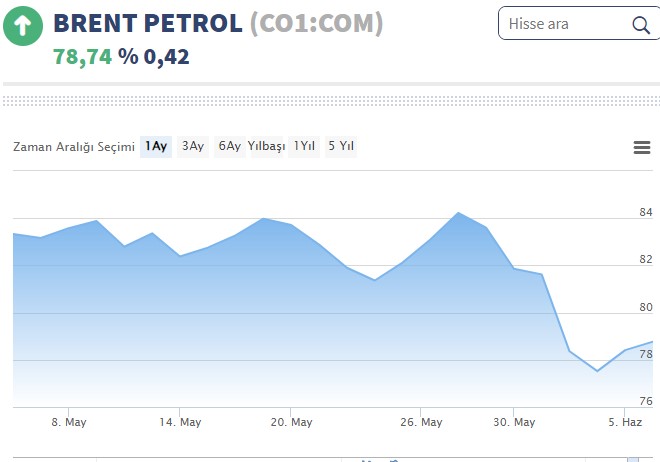Click the 84 y-axis value
Viewport: 660px width, 462px height.
646,212
